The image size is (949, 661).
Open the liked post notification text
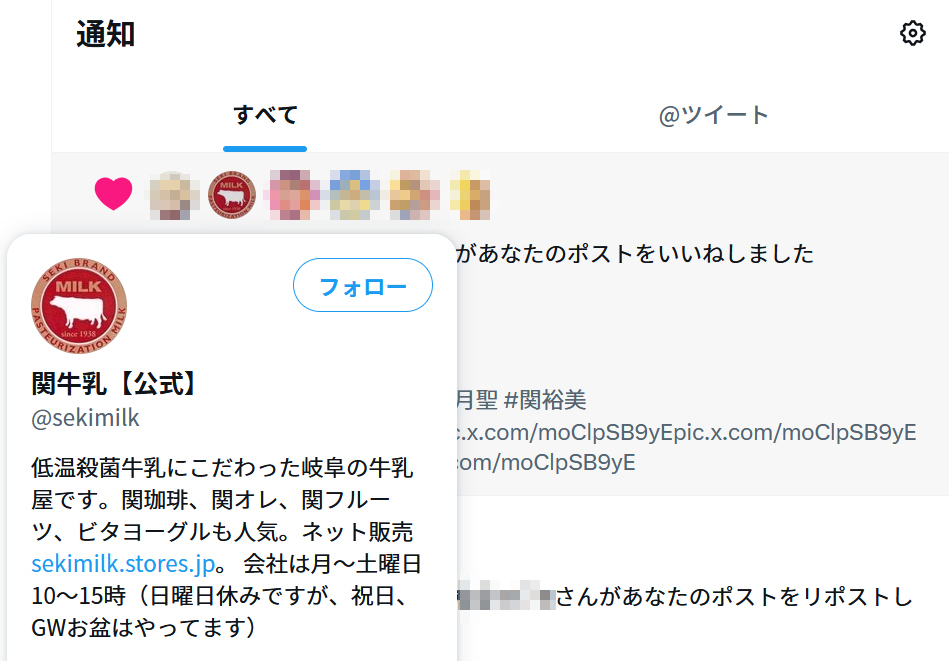[x=634, y=254]
